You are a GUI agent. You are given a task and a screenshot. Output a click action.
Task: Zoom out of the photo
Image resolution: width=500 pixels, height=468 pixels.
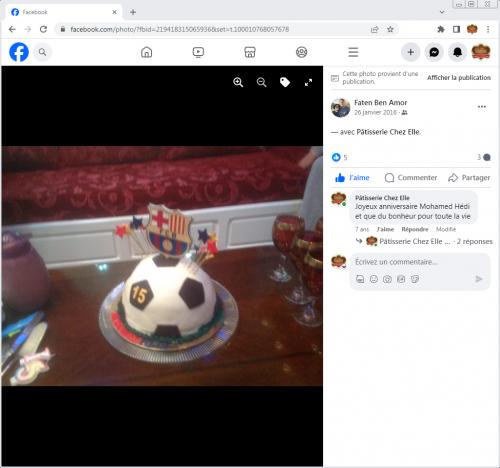tap(262, 82)
